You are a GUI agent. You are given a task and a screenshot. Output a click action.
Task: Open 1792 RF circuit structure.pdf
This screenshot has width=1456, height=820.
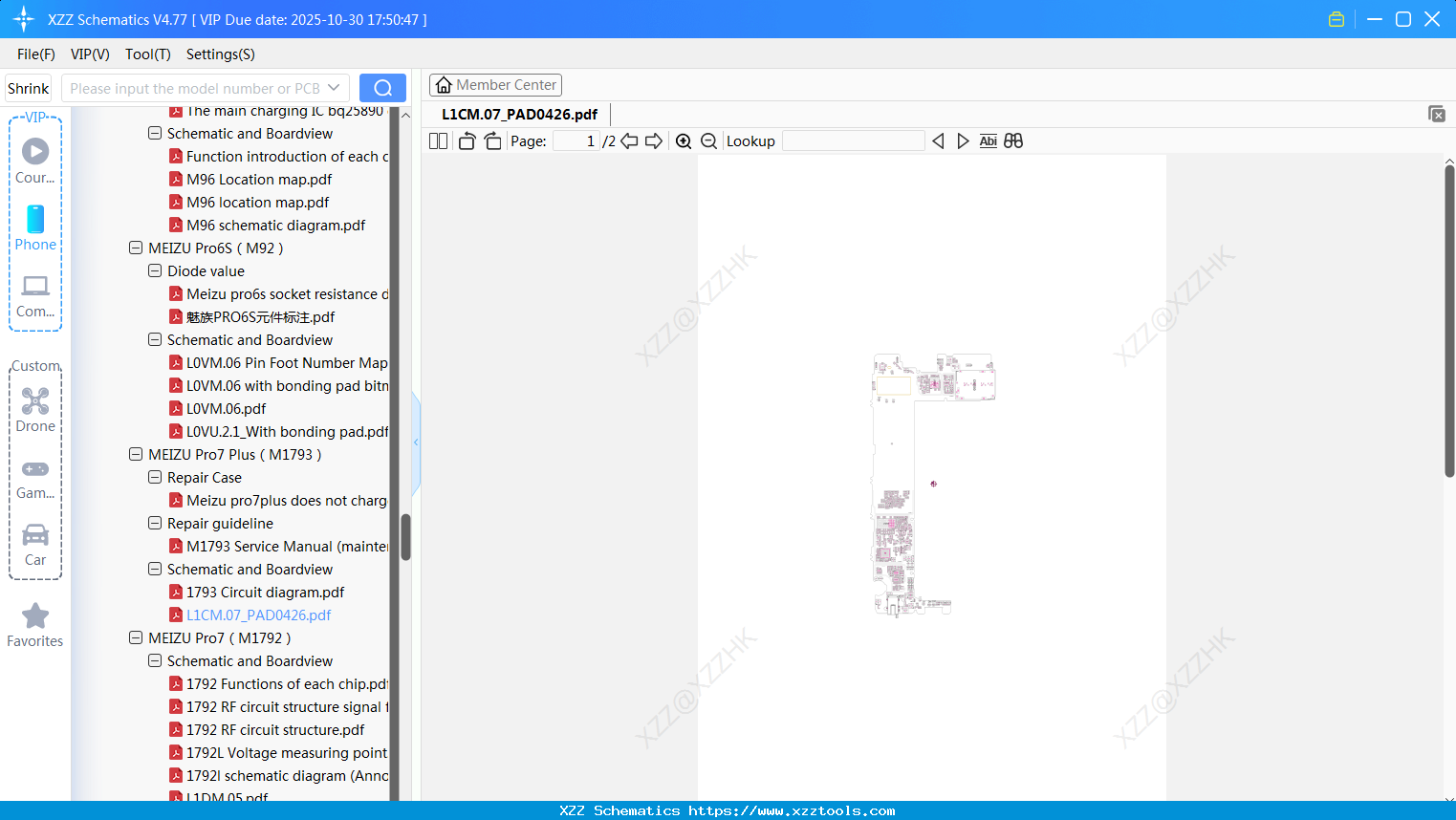click(x=275, y=729)
